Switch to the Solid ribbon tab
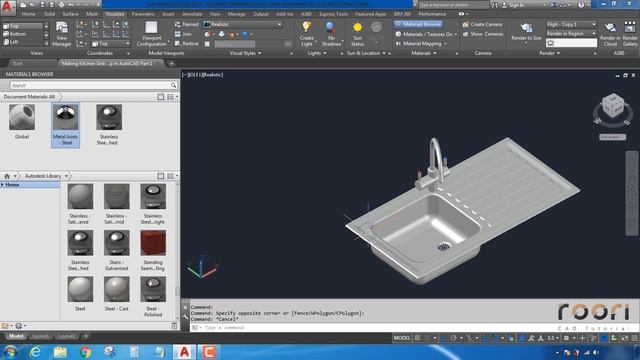Screen dimensions: 640x360 point(49,14)
